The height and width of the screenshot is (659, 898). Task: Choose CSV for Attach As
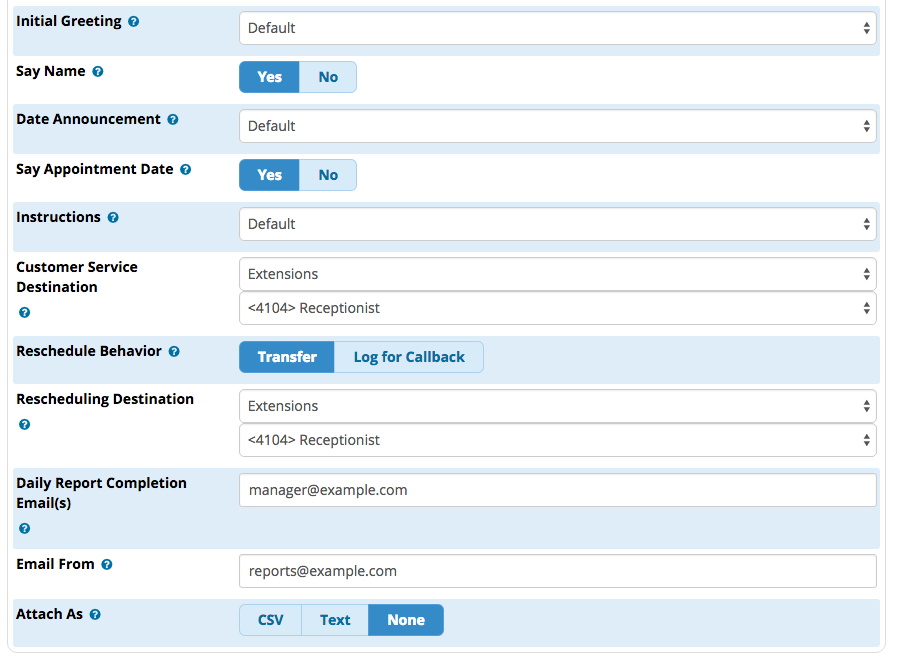click(x=270, y=620)
